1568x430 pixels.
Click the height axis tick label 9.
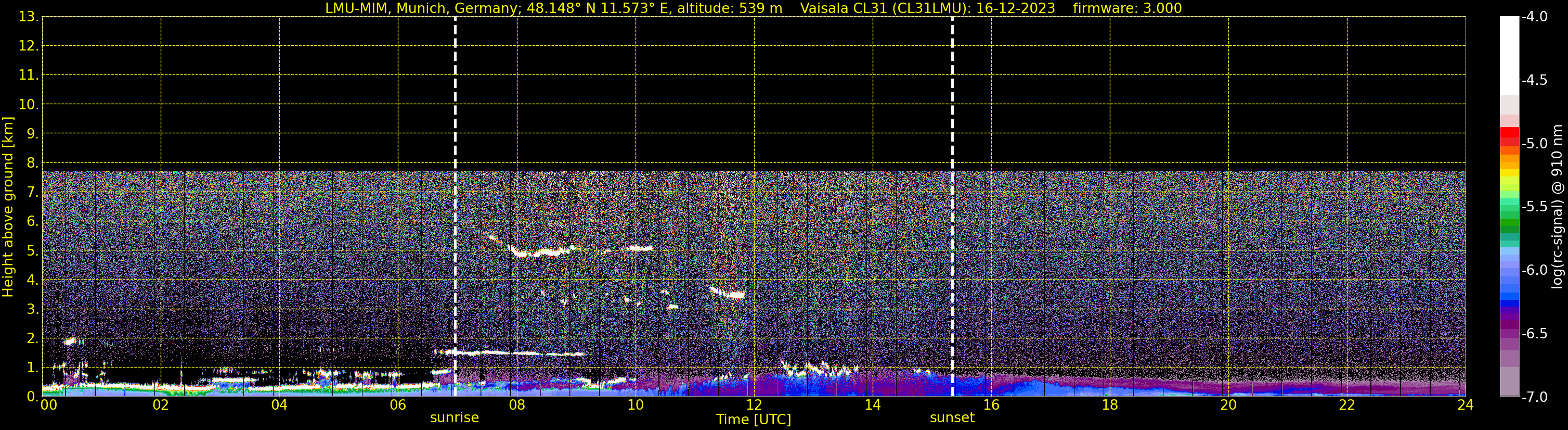point(33,134)
